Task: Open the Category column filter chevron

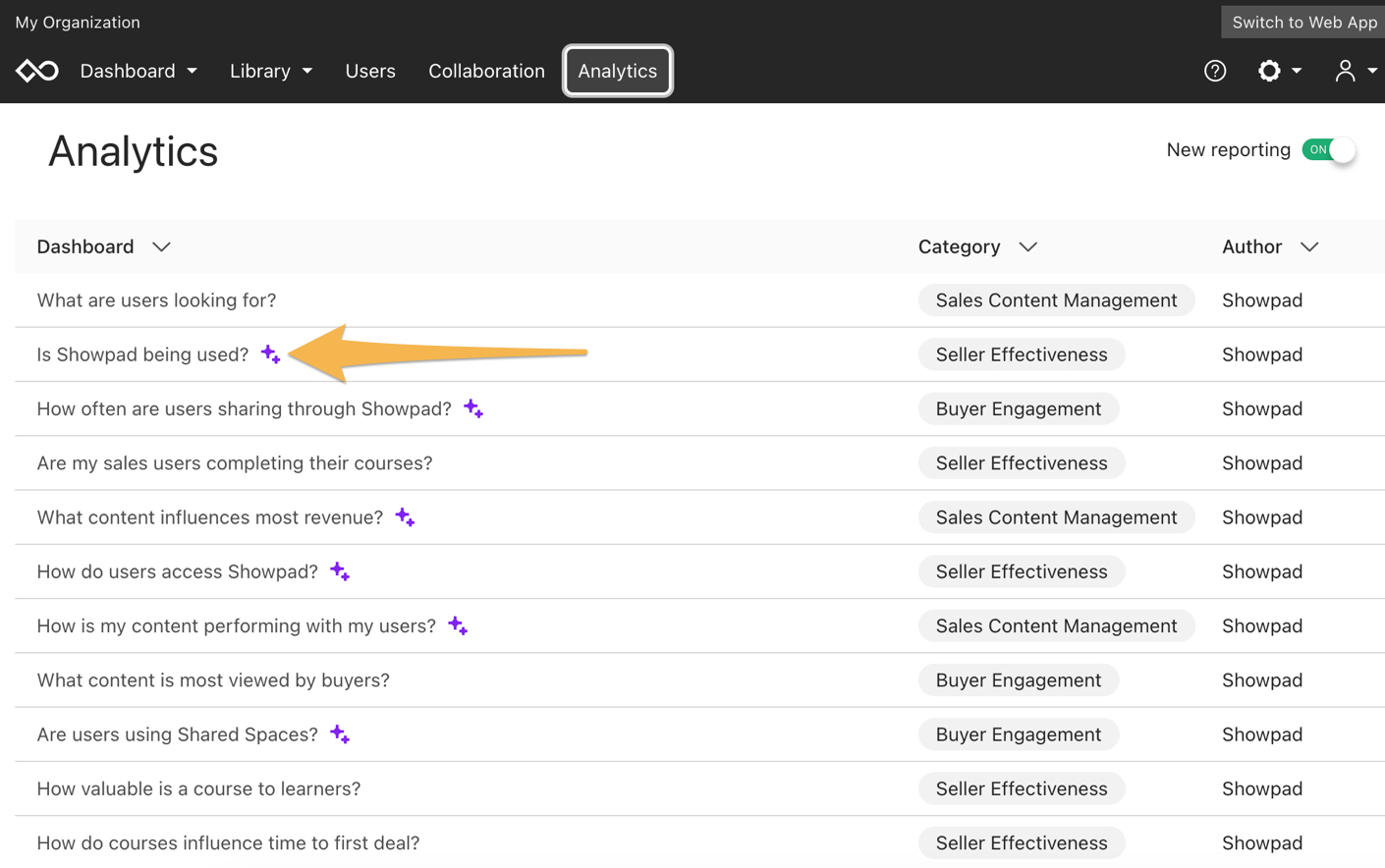Action: tap(1028, 246)
